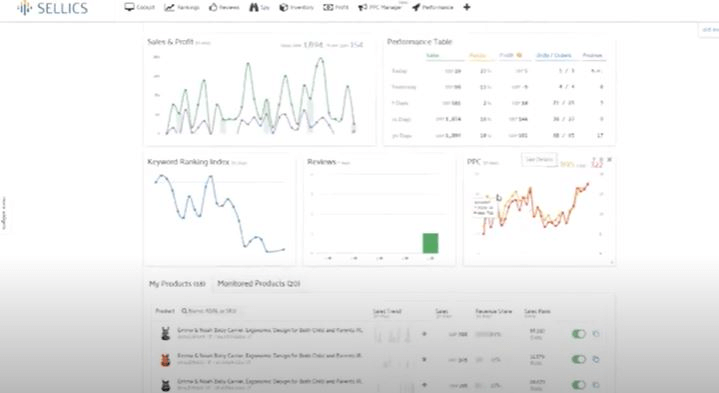Viewport: 719px width, 393px height.
Task: Toggle the orange baby carrier product switch
Action: (x=579, y=359)
